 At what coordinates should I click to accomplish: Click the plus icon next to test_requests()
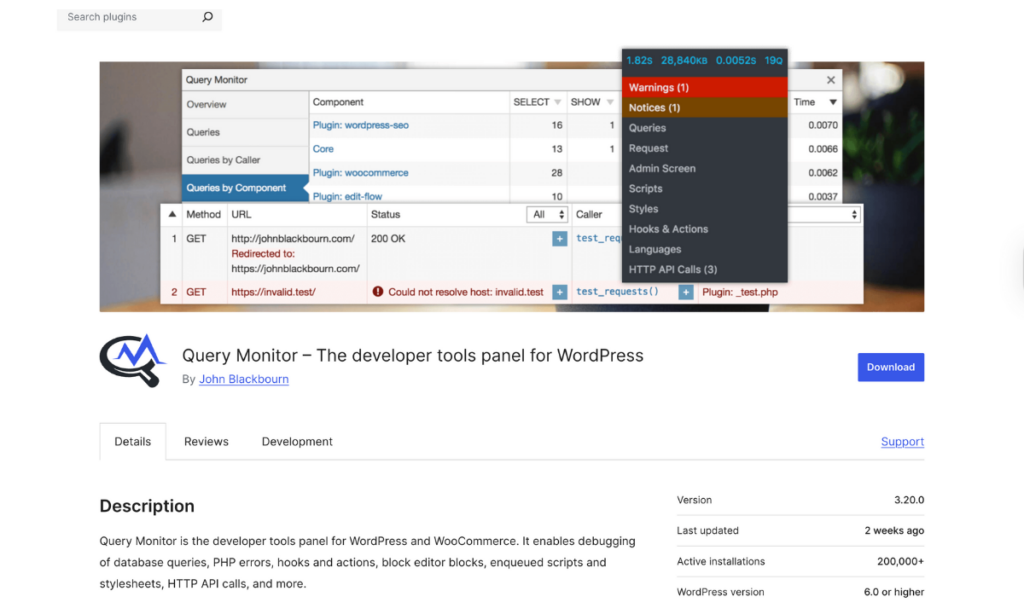click(x=687, y=292)
